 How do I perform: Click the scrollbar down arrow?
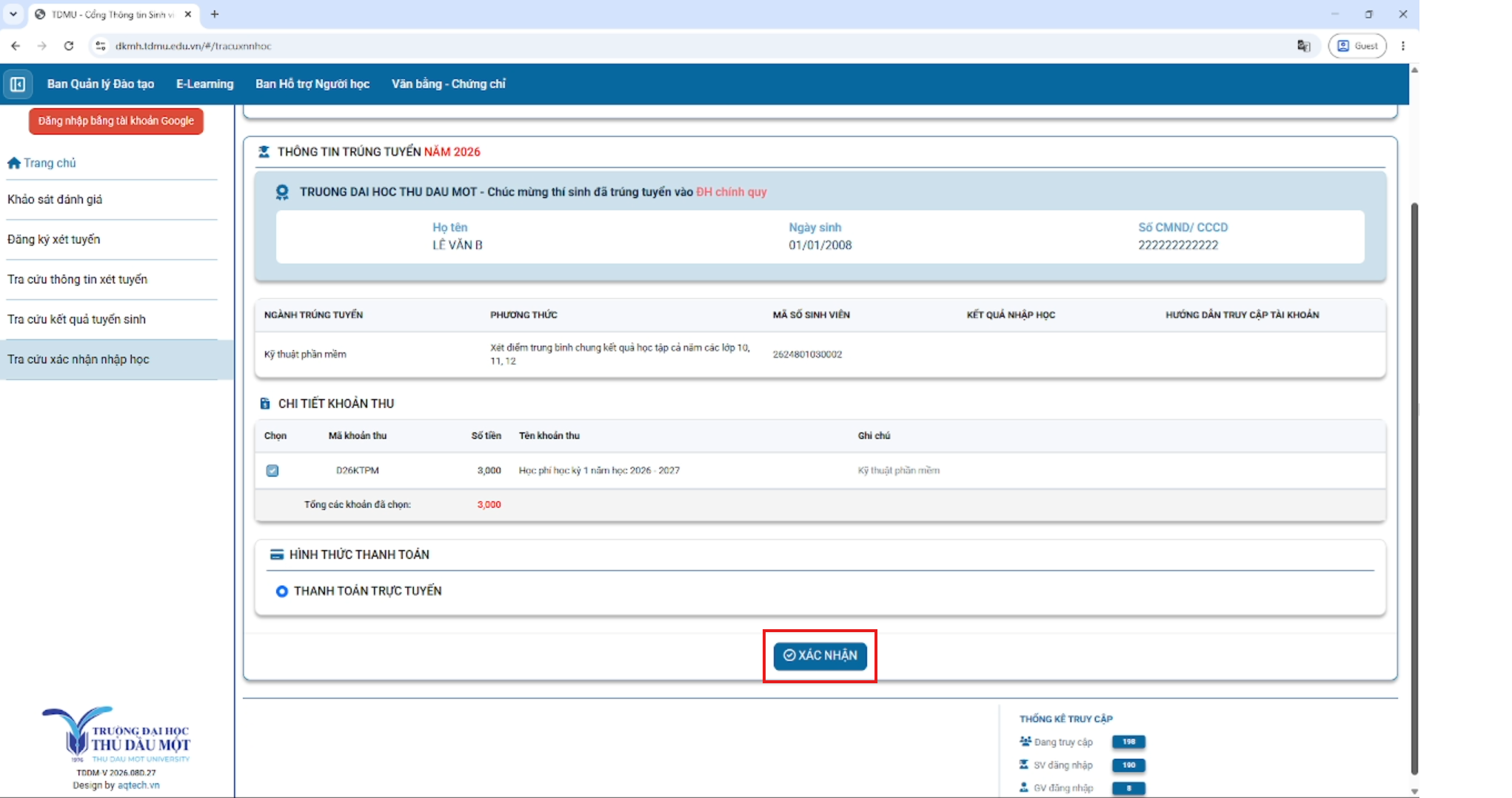[1414, 791]
